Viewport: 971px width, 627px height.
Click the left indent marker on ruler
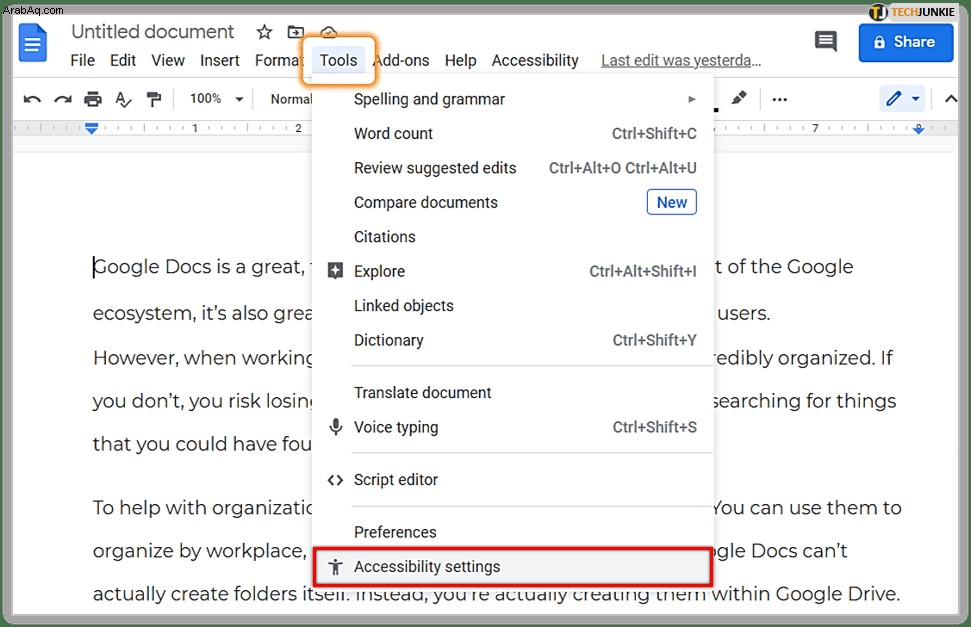(92, 128)
